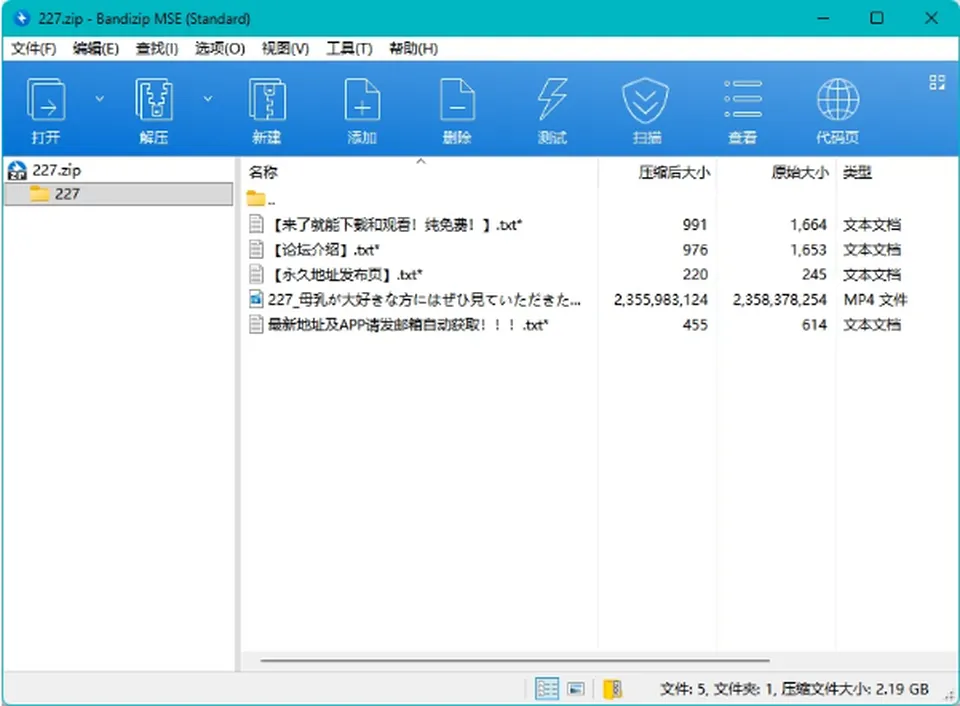
Task: Click the 删除 (Delete) toolbar icon
Action: point(457,109)
